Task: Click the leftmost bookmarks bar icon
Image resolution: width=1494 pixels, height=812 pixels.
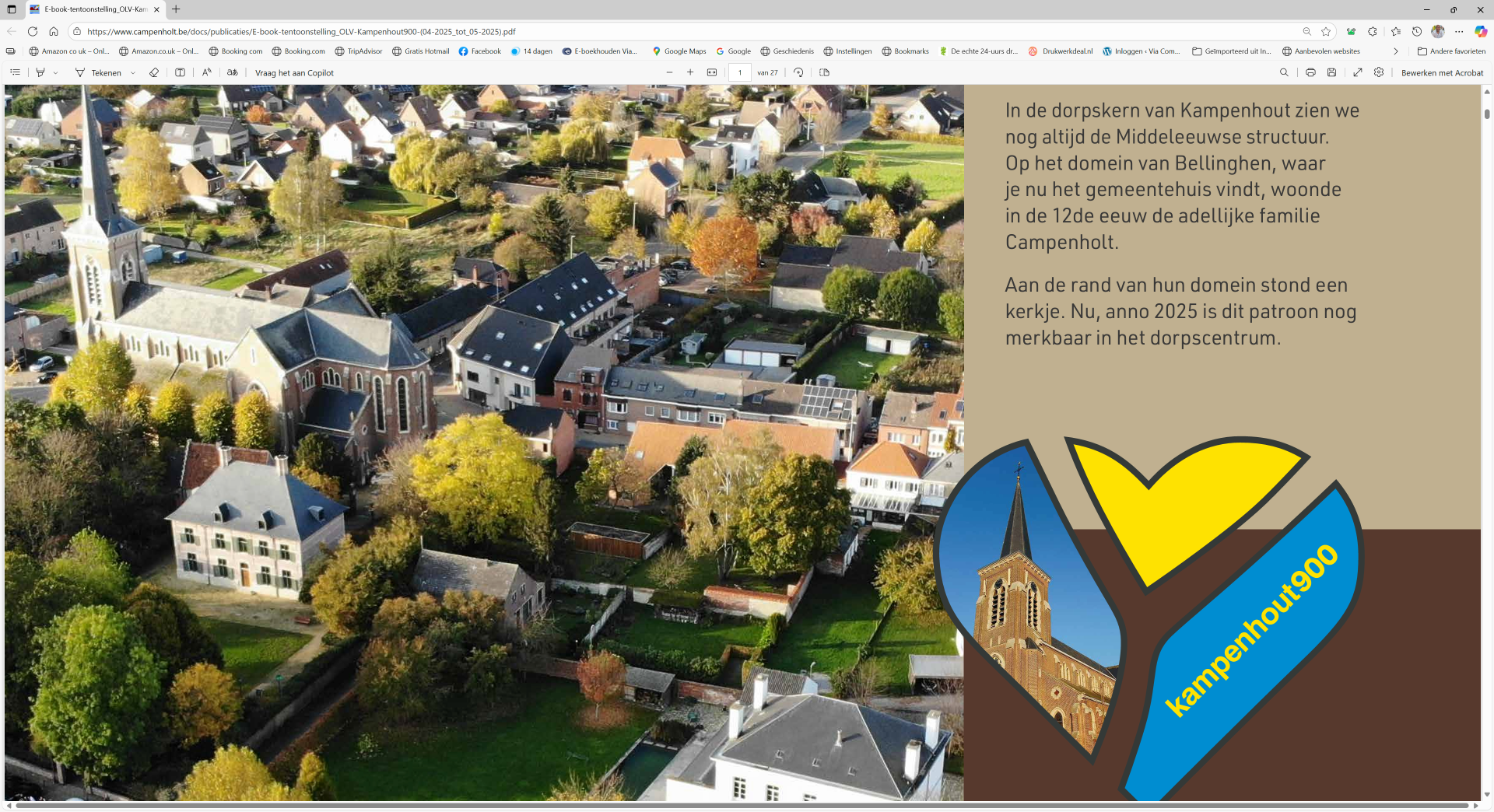Action: [x=10, y=51]
